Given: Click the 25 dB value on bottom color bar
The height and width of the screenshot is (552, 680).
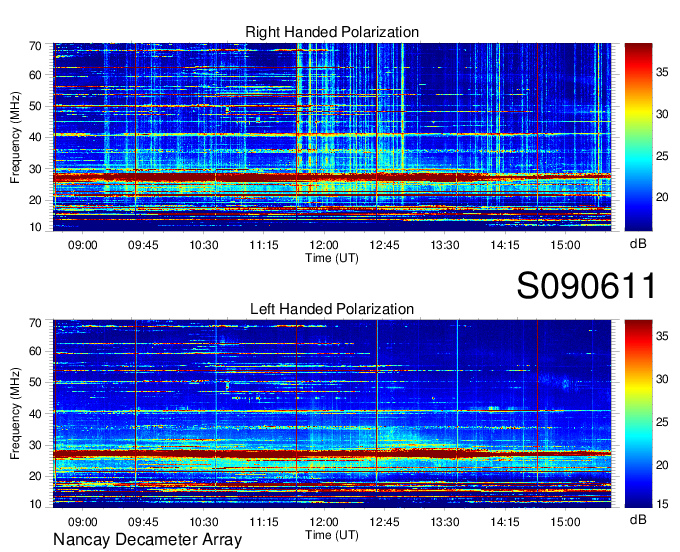Looking at the screenshot, I should [x=662, y=422].
